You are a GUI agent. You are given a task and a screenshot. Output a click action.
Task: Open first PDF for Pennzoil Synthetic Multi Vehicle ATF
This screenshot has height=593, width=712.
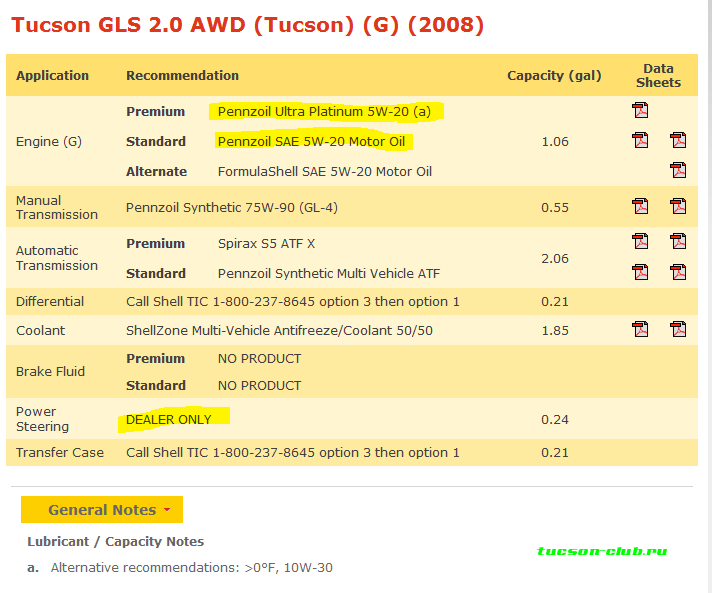pos(640,272)
